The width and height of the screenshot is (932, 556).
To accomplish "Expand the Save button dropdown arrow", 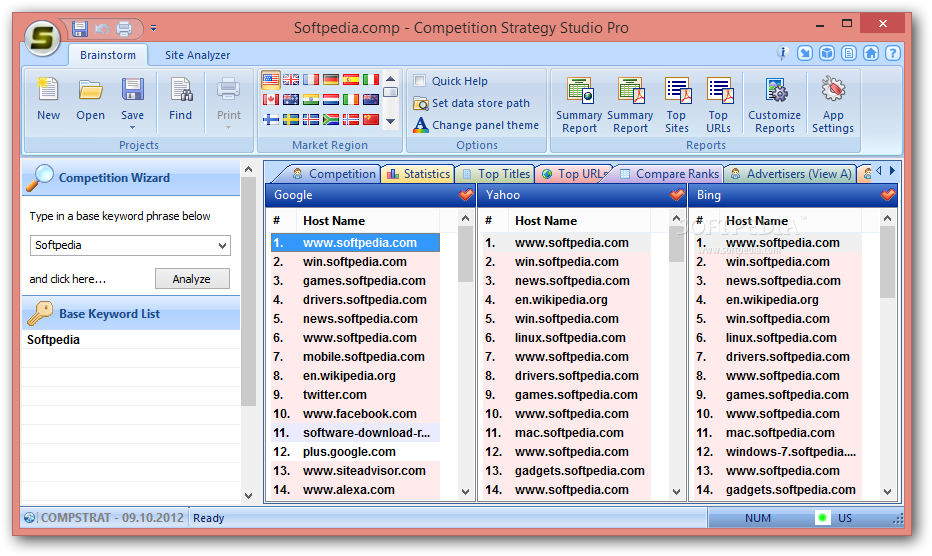I will click(133, 128).
